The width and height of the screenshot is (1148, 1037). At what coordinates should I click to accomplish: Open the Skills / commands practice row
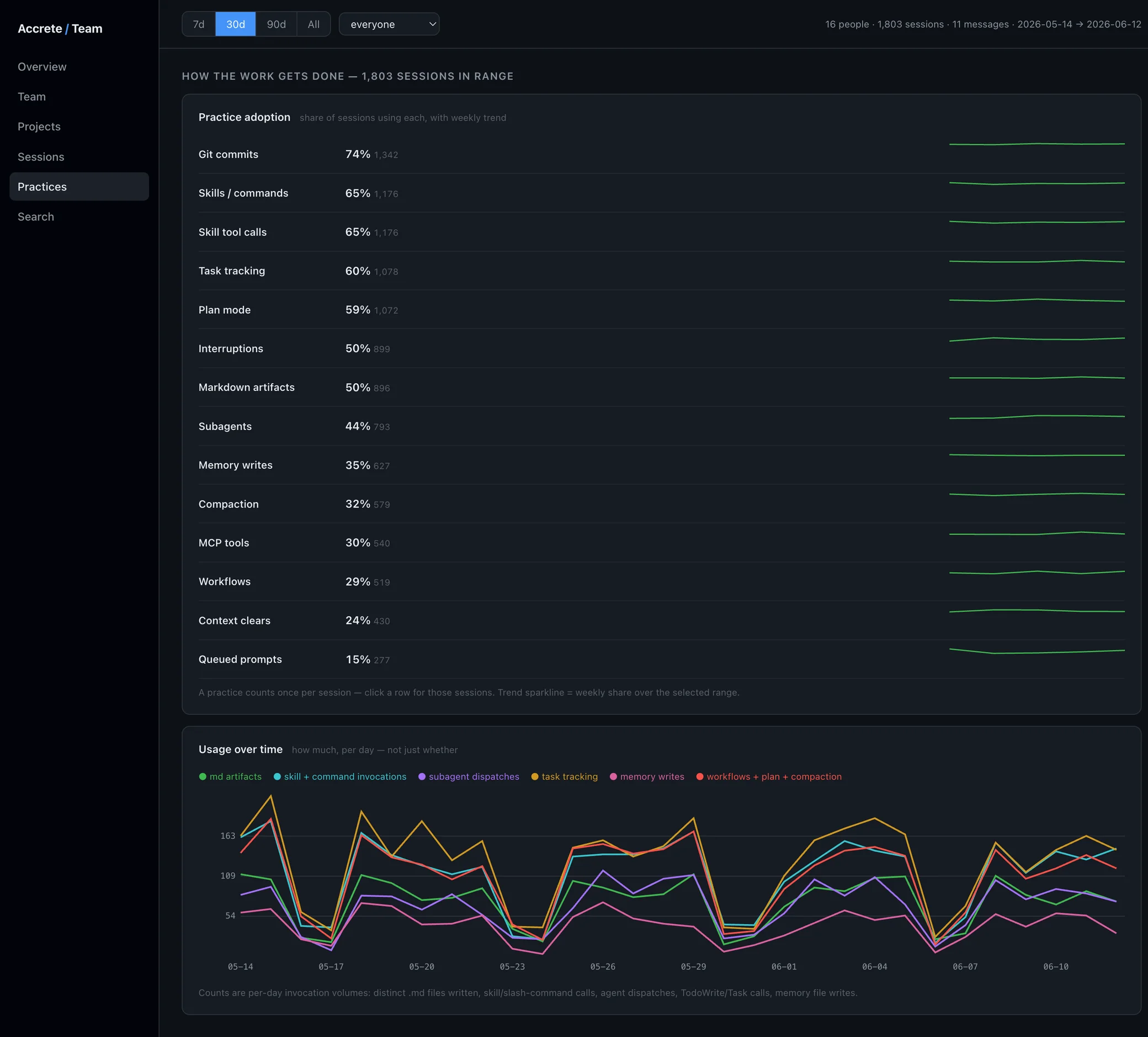[661, 193]
